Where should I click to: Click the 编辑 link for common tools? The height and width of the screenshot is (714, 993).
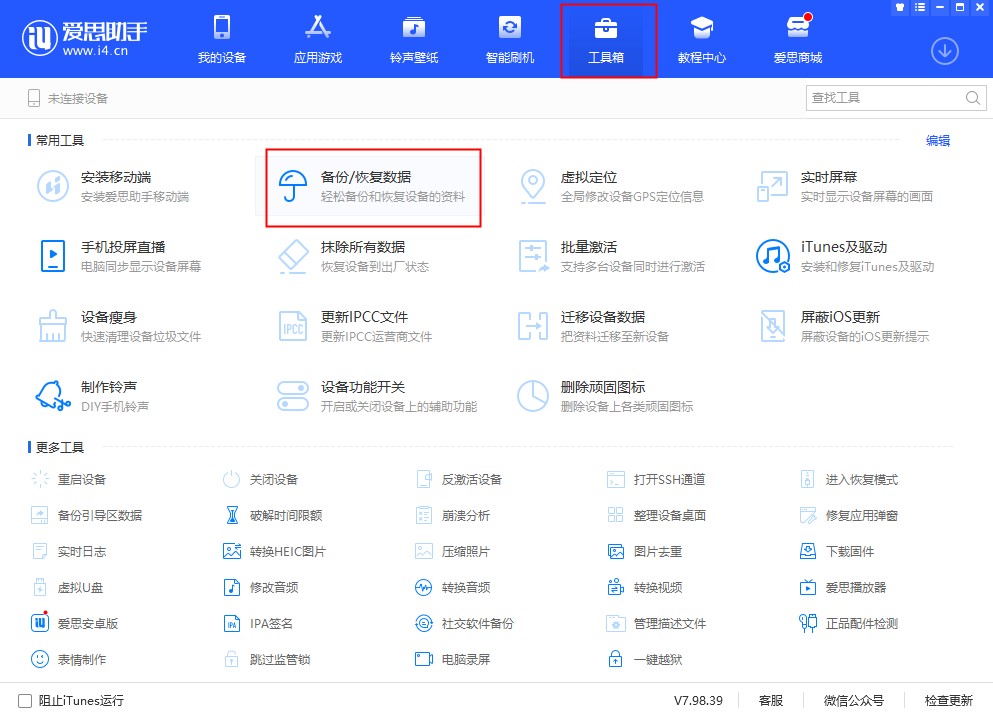(938, 141)
